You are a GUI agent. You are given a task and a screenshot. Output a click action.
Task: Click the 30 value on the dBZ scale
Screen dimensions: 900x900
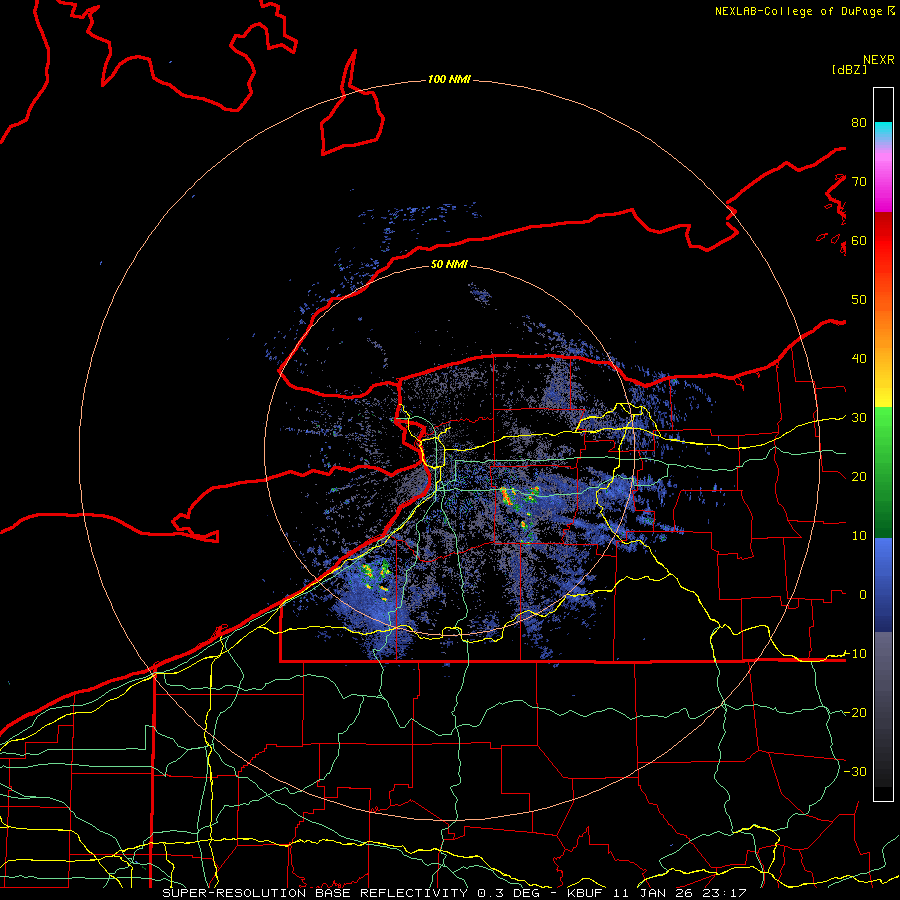point(859,418)
